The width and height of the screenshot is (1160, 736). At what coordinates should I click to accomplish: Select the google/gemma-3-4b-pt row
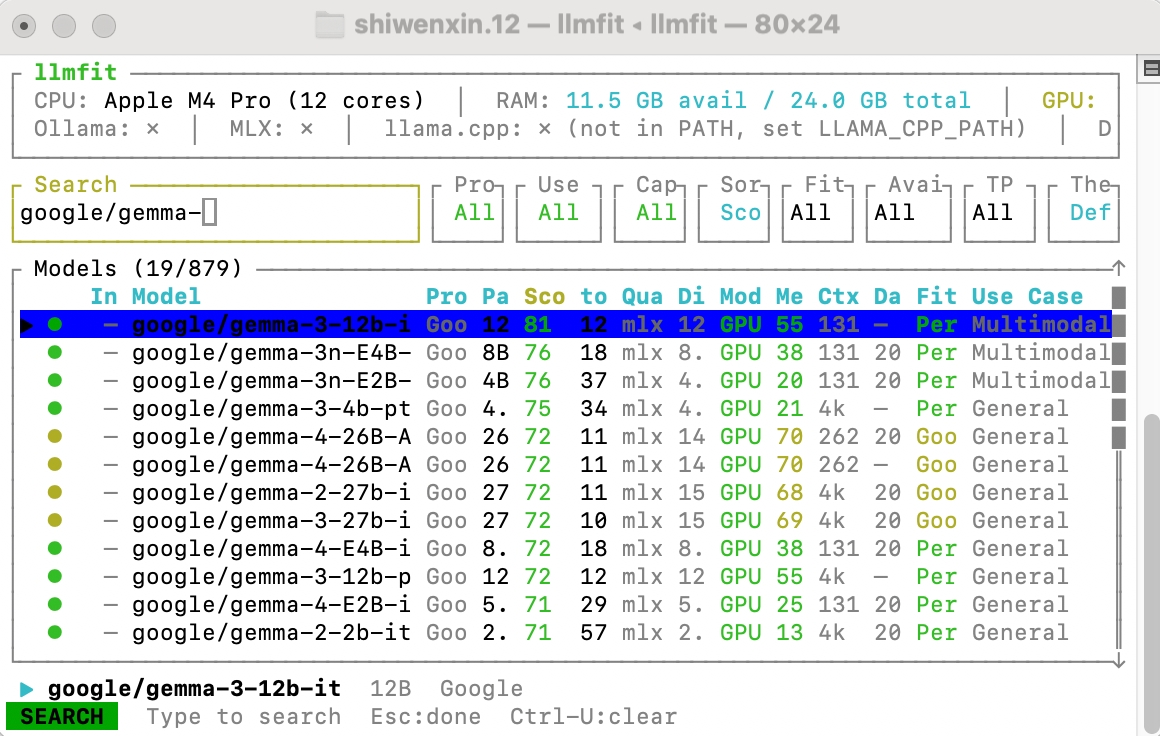566,409
